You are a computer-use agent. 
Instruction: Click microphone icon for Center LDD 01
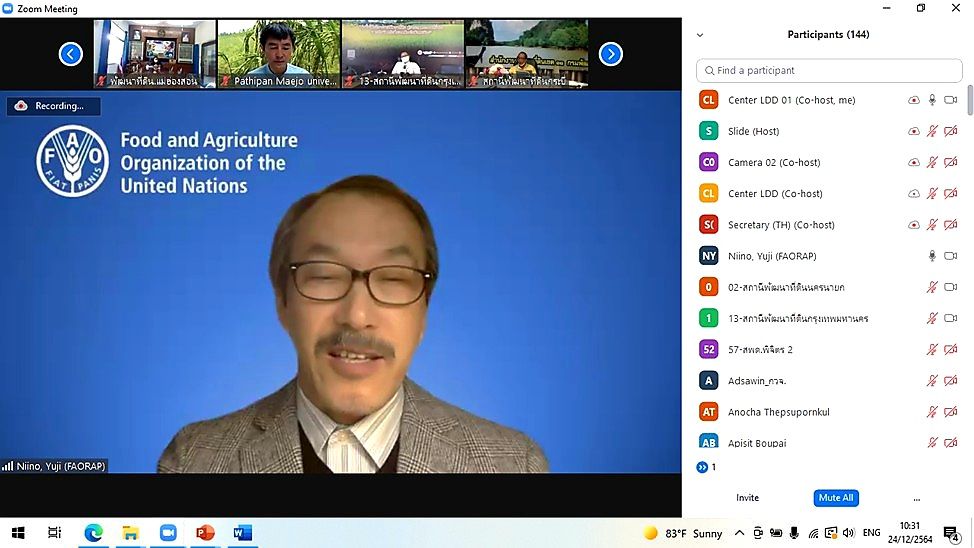[x=932, y=100]
